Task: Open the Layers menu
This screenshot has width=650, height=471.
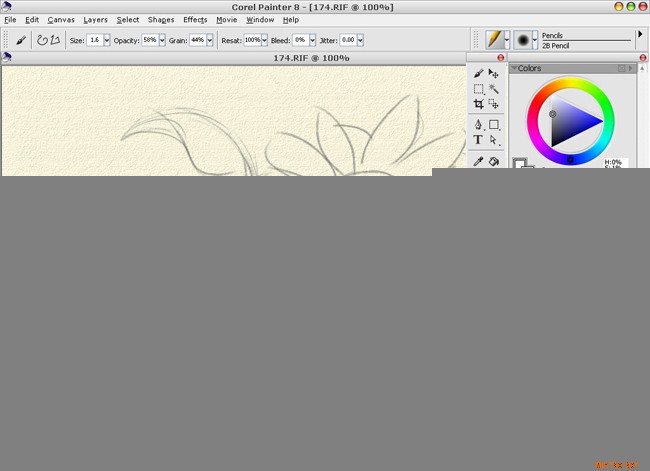Action: [x=95, y=20]
